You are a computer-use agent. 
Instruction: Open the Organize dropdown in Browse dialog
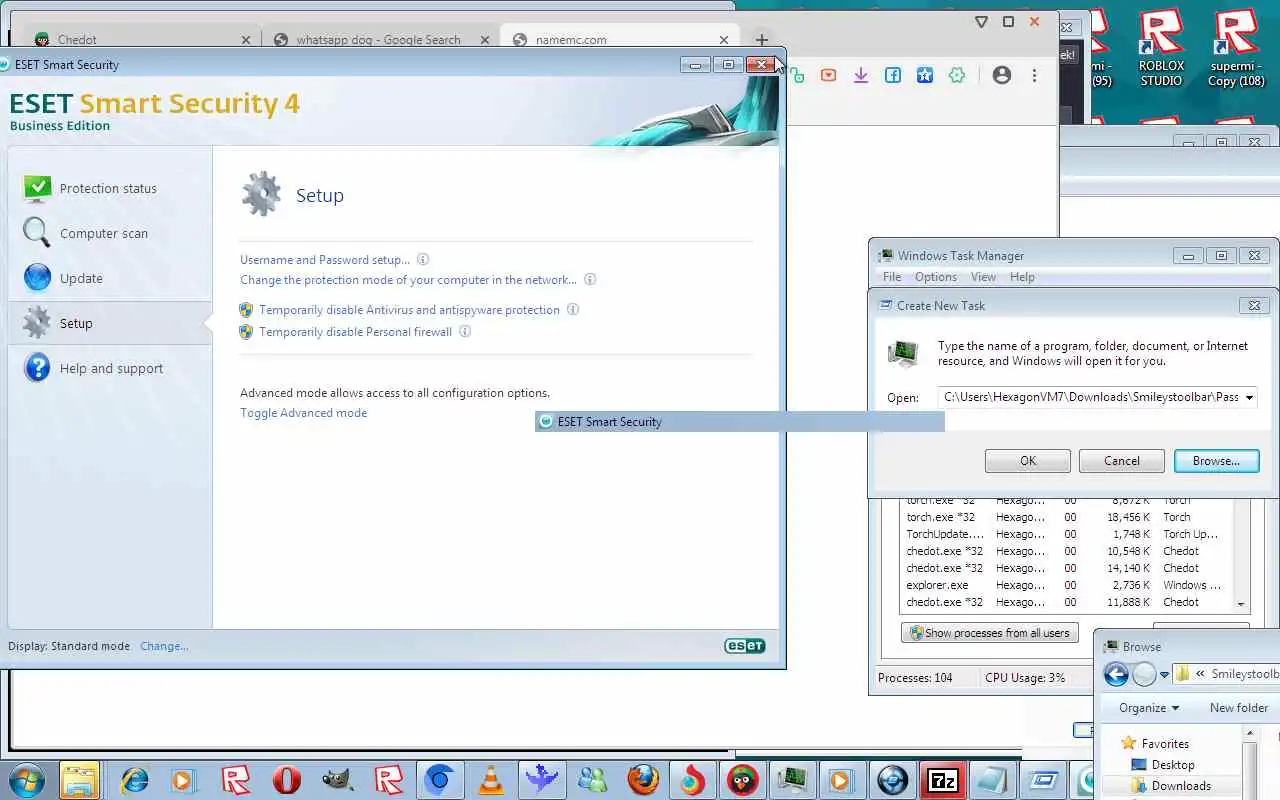point(1149,707)
